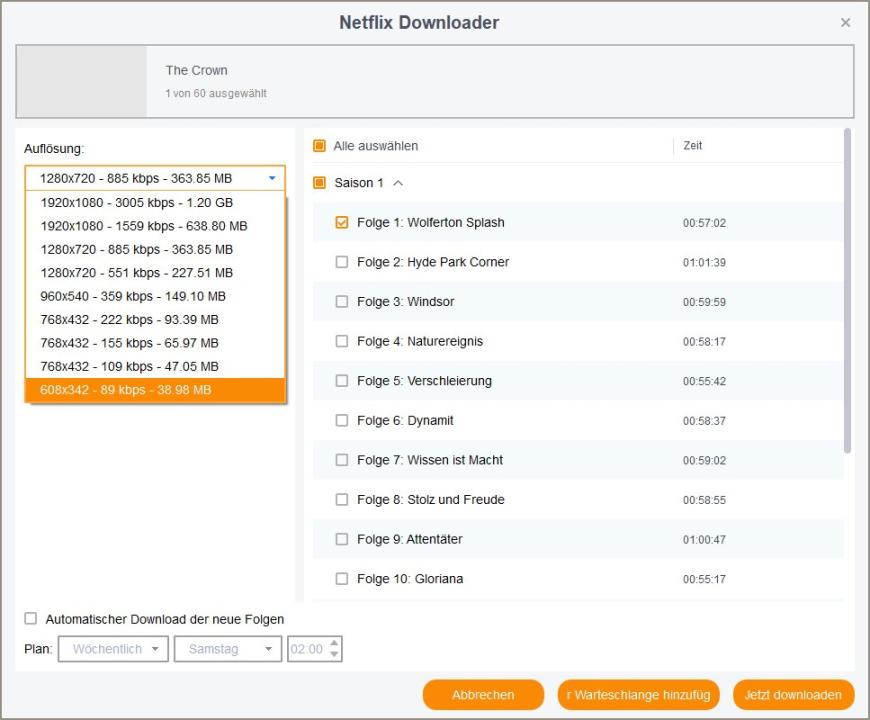Uncheck Folge 1: Wolferton Splash
Image resolution: width=870 pixels, height=720 pixels.
(x=342, y=223)
